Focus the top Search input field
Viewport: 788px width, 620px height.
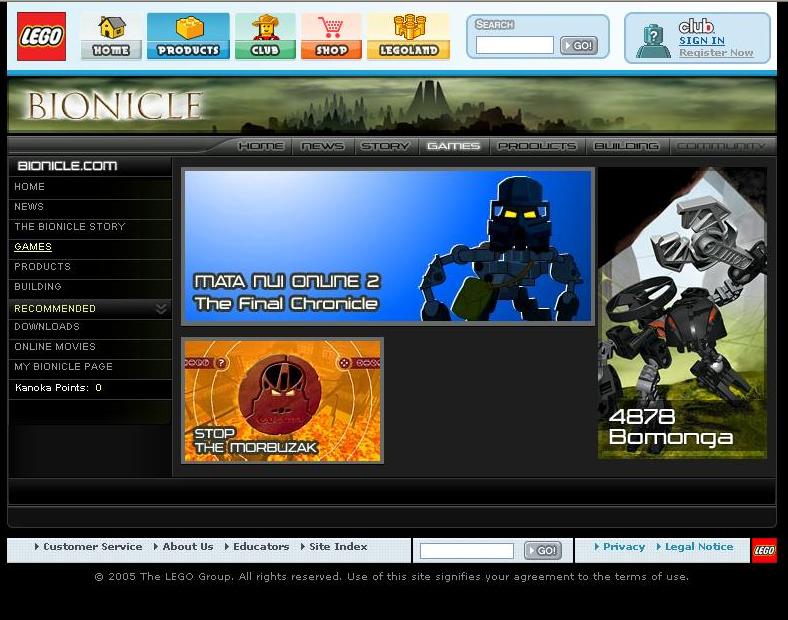(x=515, y=45)
